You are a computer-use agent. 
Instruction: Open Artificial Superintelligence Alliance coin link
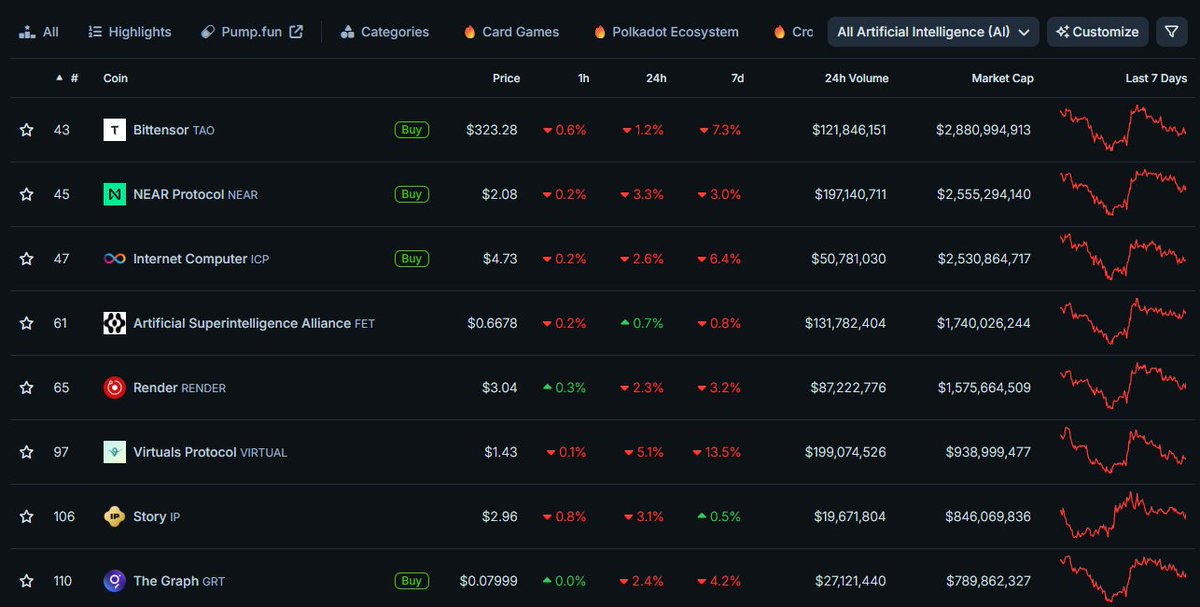pyautogui.click(x=254, y=323)
